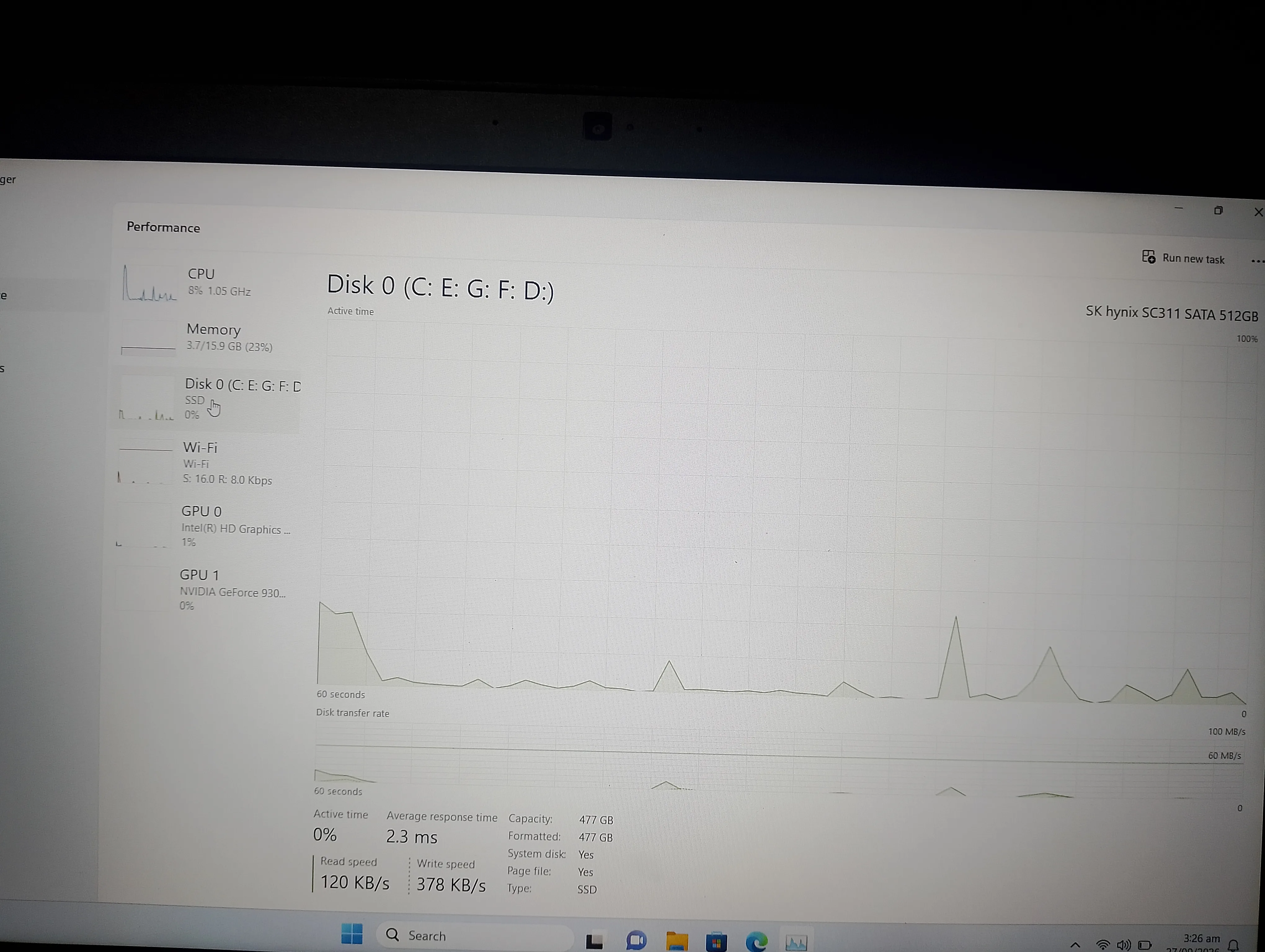Click the 'SK hynix SC311 SATA 512GB' model label
1265x952 pixels.
coord(1172,313)
